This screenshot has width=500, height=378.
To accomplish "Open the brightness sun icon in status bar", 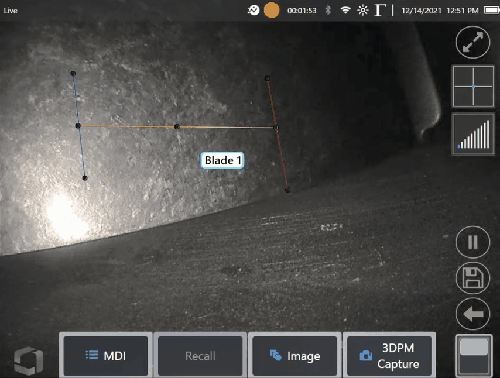I will point(363,10).
